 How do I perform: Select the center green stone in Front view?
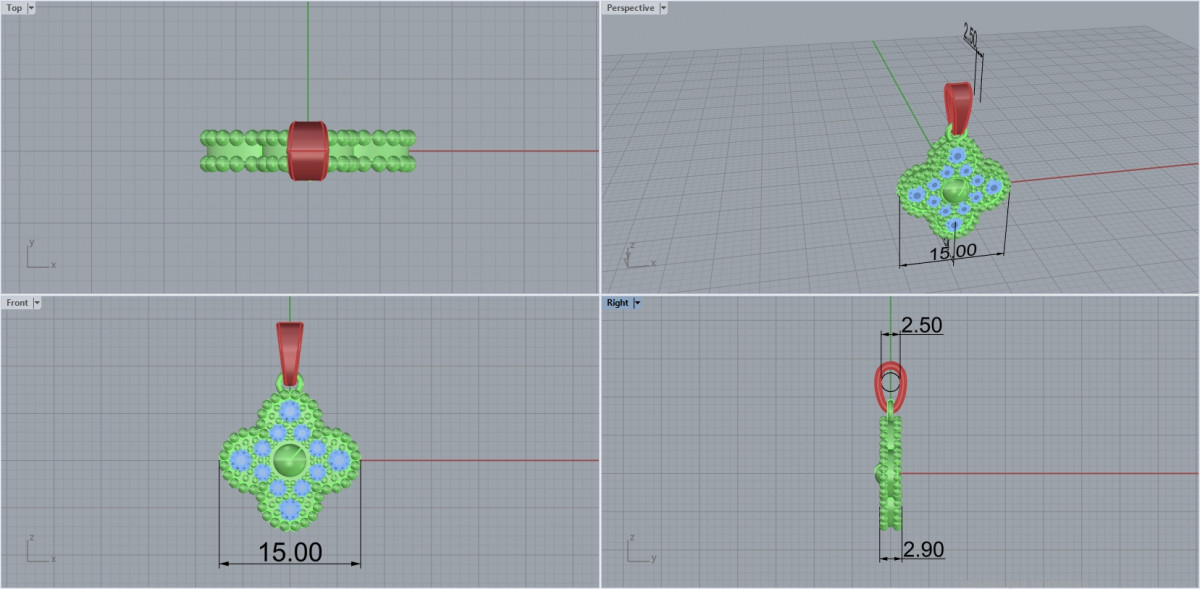pos(290,460)
